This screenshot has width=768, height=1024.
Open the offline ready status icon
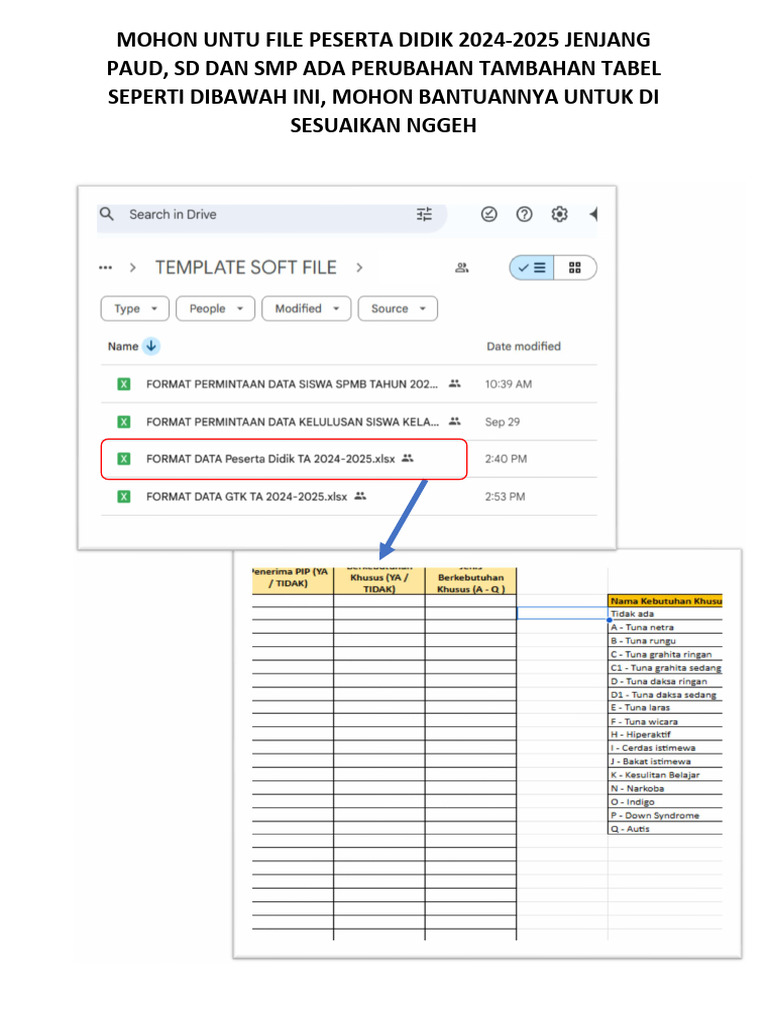[x=489, y=214]
